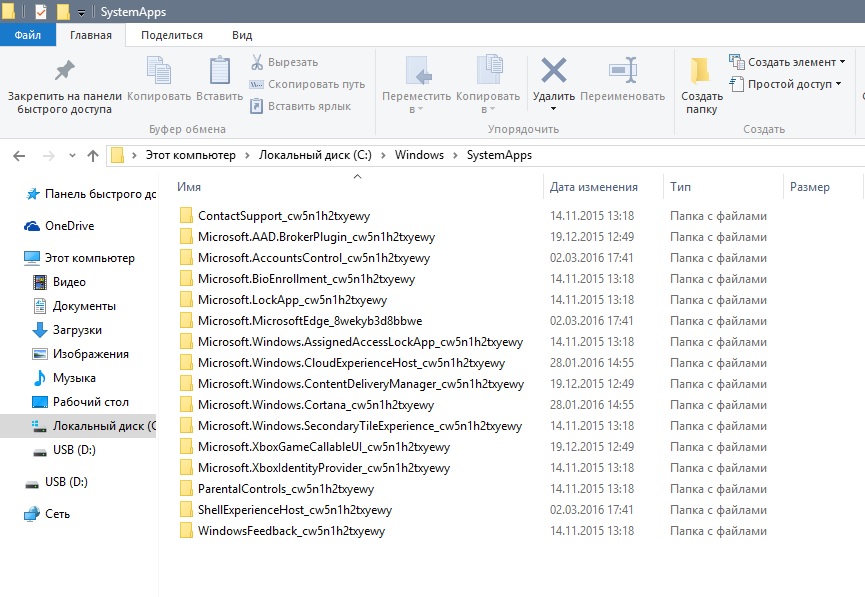Image resolution: width=865 pixels, height=597 pixels.
Task: Open the Простой доступ dropdown
Action: pyautogui.click(x=786, y=84)
